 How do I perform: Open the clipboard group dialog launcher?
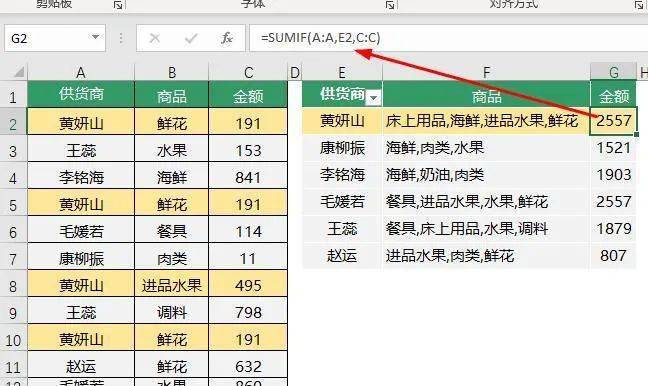[118, 5]
